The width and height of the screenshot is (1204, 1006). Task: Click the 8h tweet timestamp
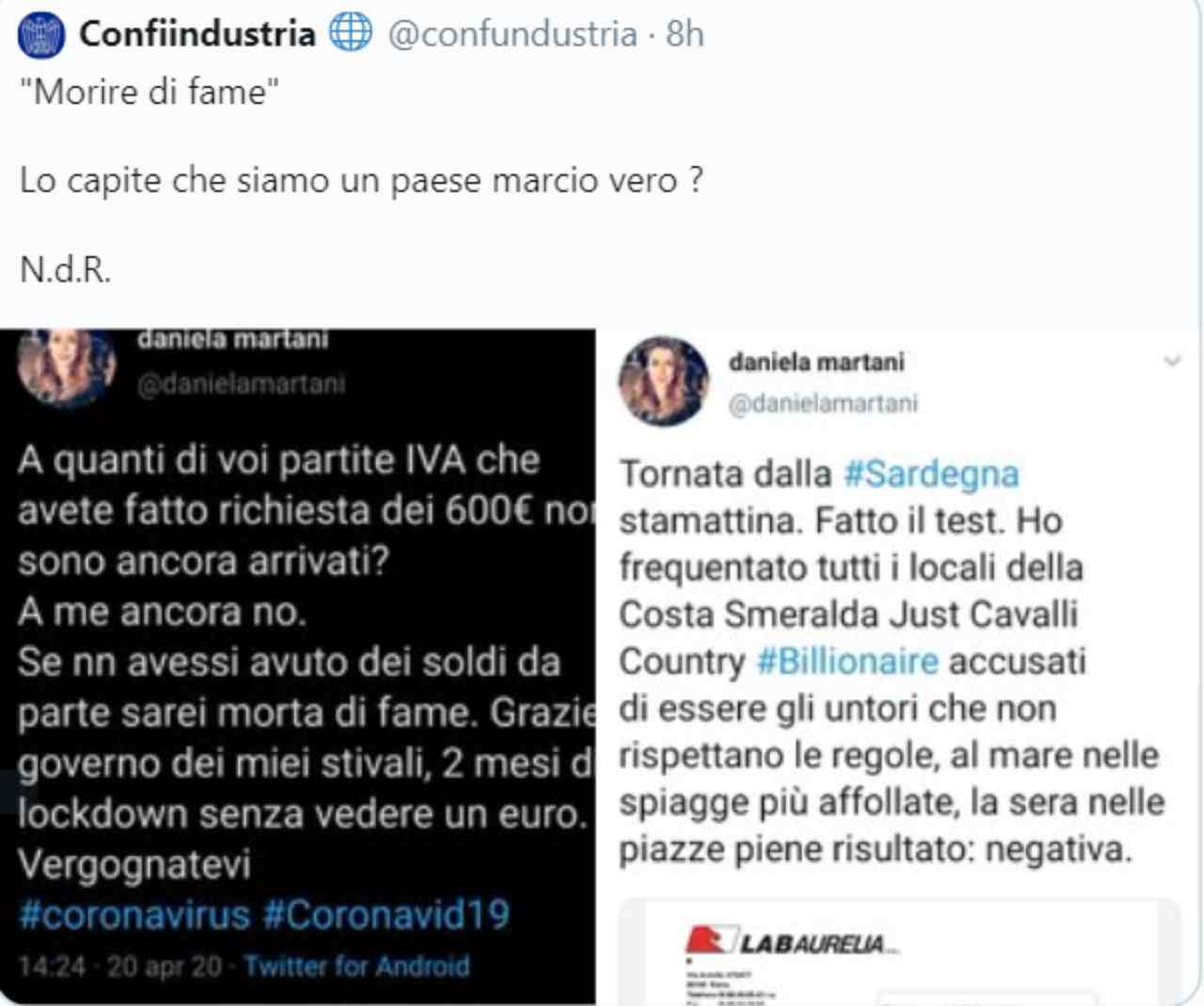(685, 34)
